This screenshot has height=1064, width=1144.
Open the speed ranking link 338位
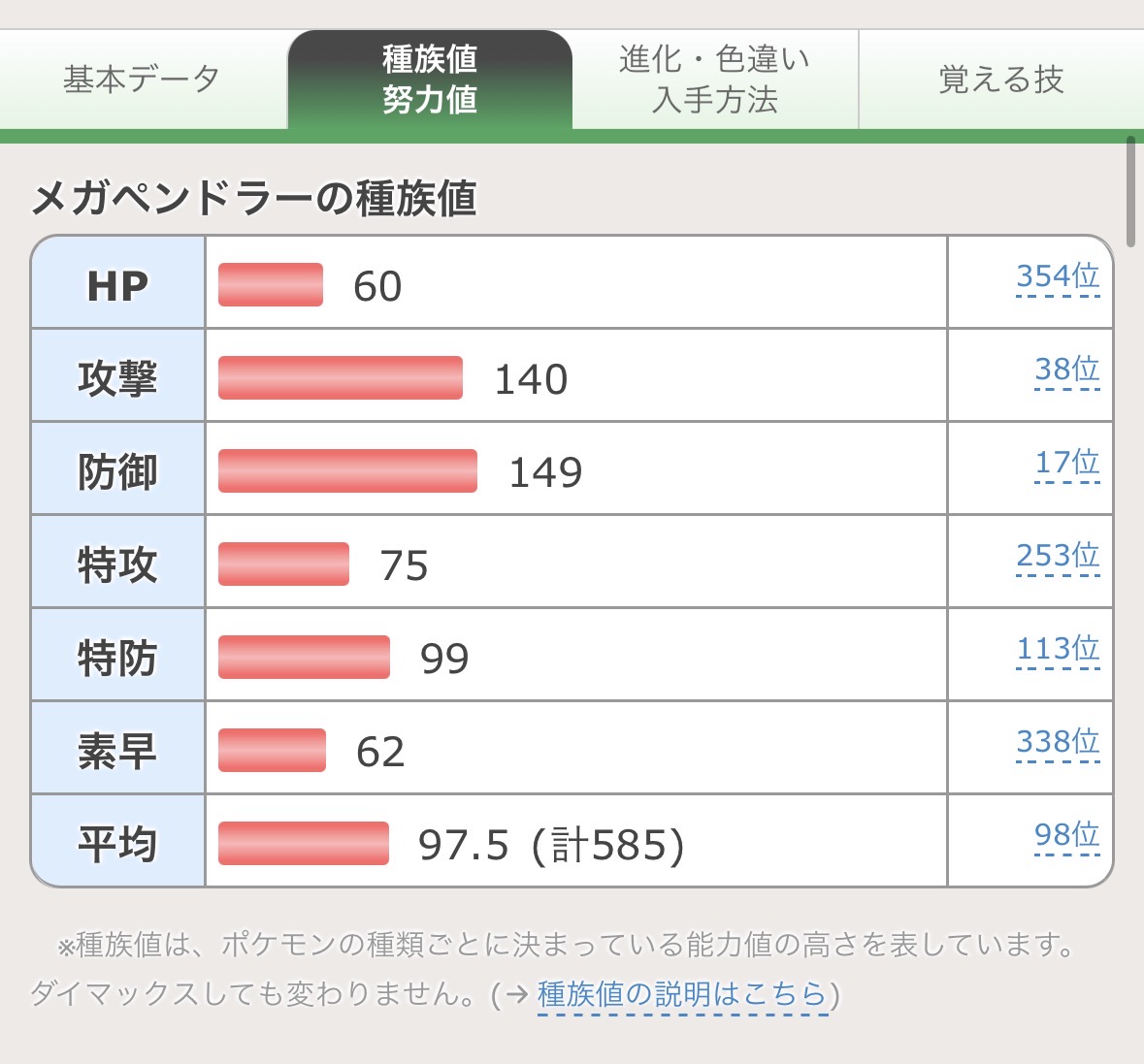point(1058,742)
